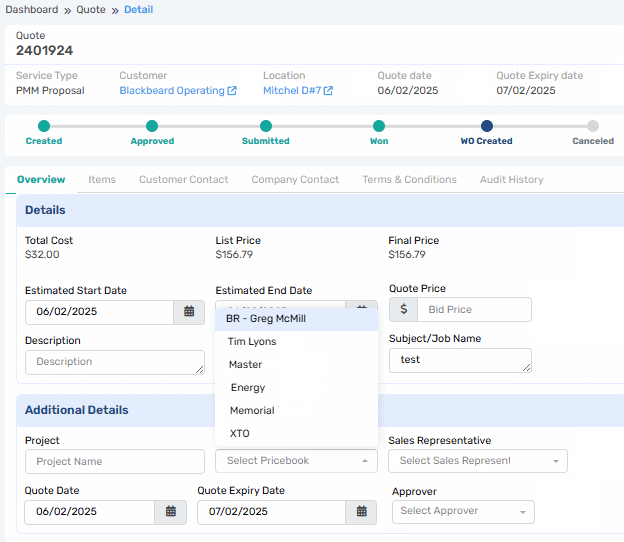The image size is (624, 542).
Task: Click the Quote Expiry Date text field
Action: (x=271, y=512)
